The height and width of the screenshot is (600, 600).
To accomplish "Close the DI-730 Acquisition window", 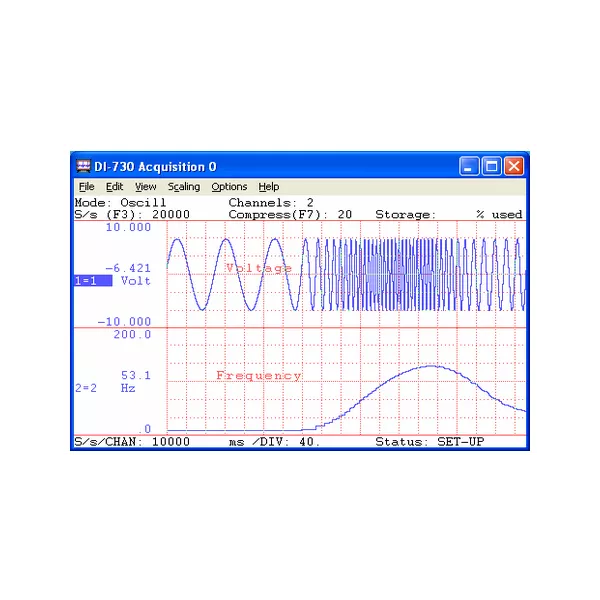I will (514, 166).
